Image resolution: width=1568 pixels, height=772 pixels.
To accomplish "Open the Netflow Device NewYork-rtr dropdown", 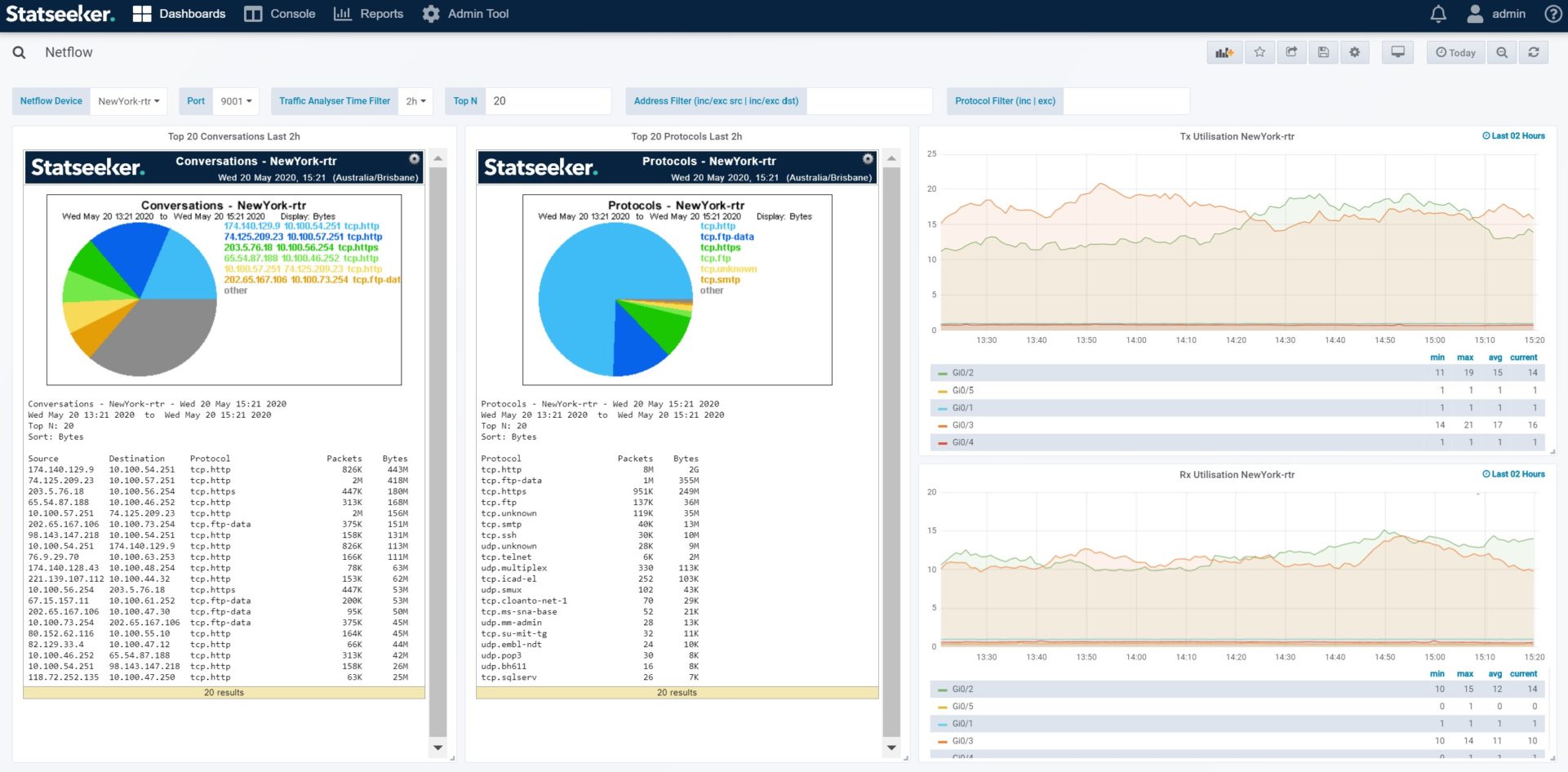I will (129, 101).
